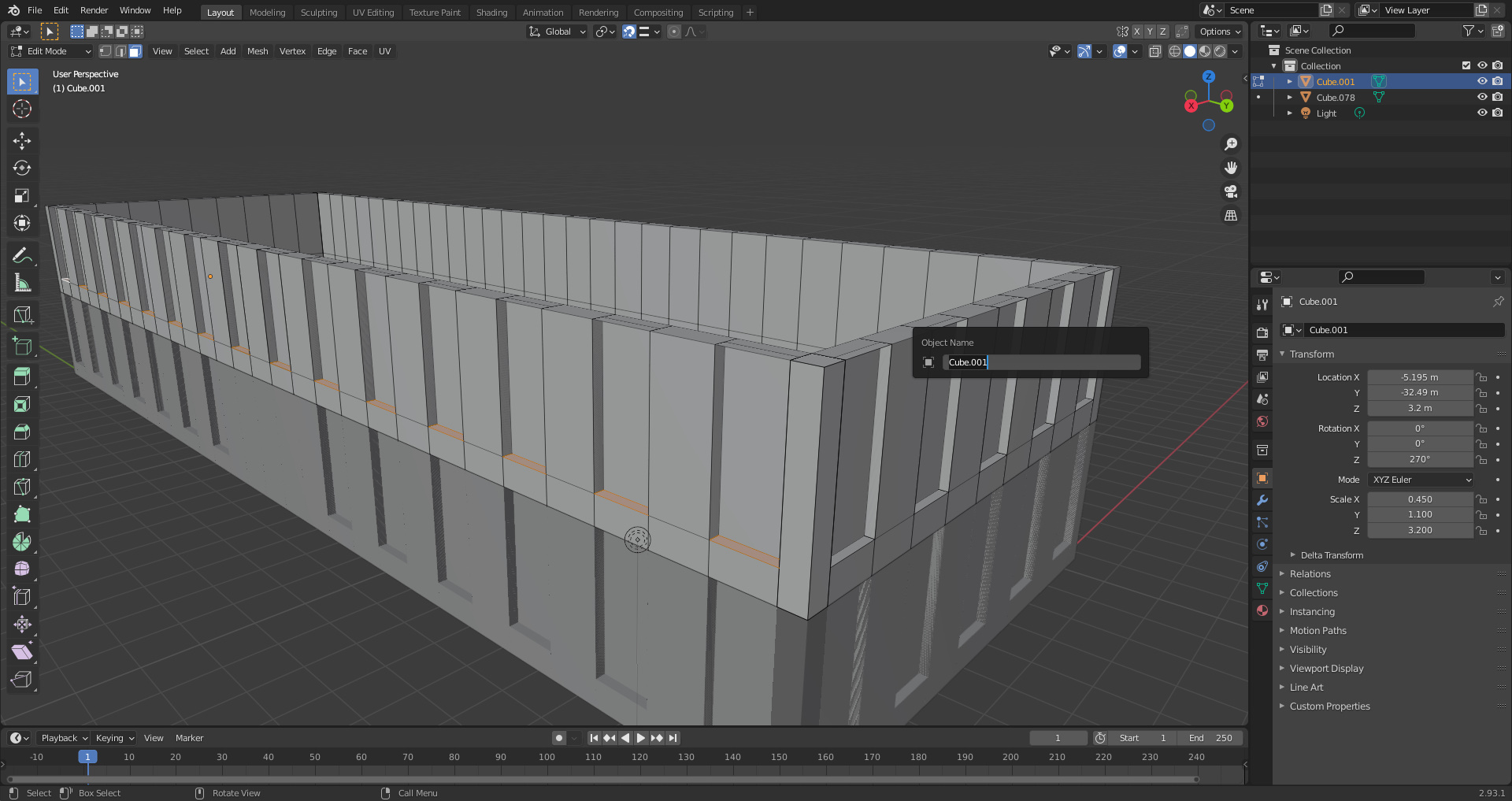Click the Play animation button

click(641, 738)
